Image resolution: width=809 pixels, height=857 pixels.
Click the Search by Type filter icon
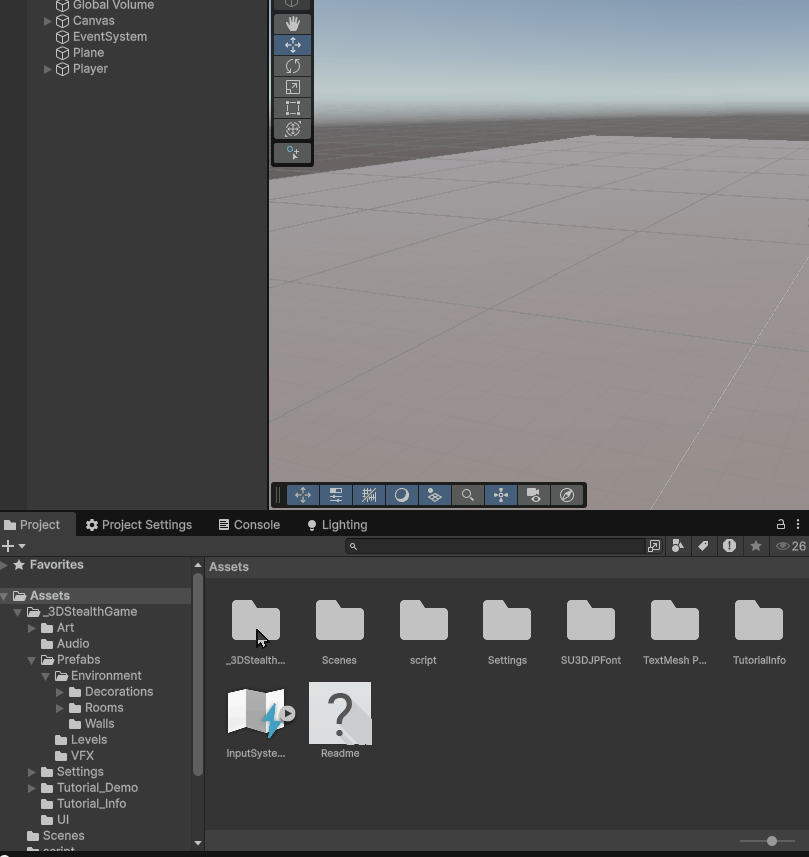tap(679, 546)
